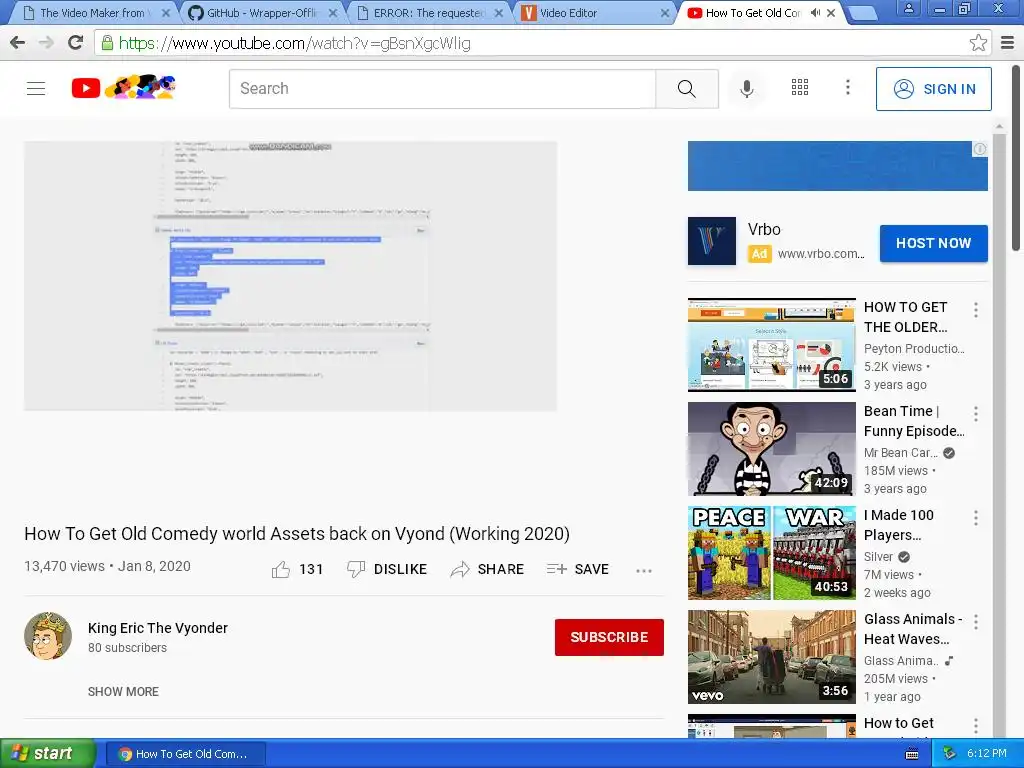The width and height of the screenshot is (1024, 768).
Task: Focus the YouTube Search field
Action: [442, 89]
